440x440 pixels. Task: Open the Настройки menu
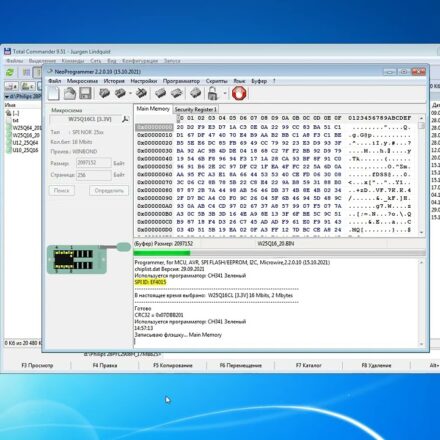144,81
